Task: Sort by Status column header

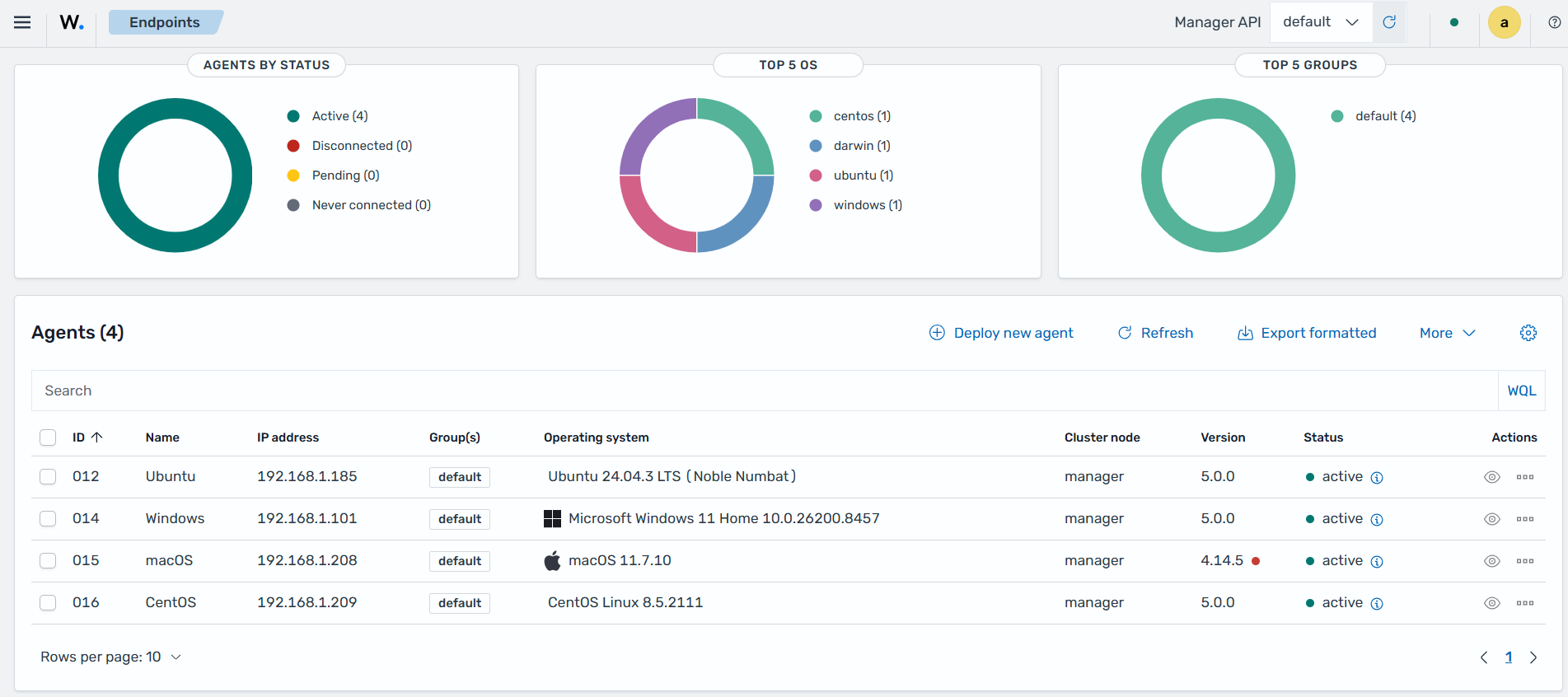Action: (1323, 437)
